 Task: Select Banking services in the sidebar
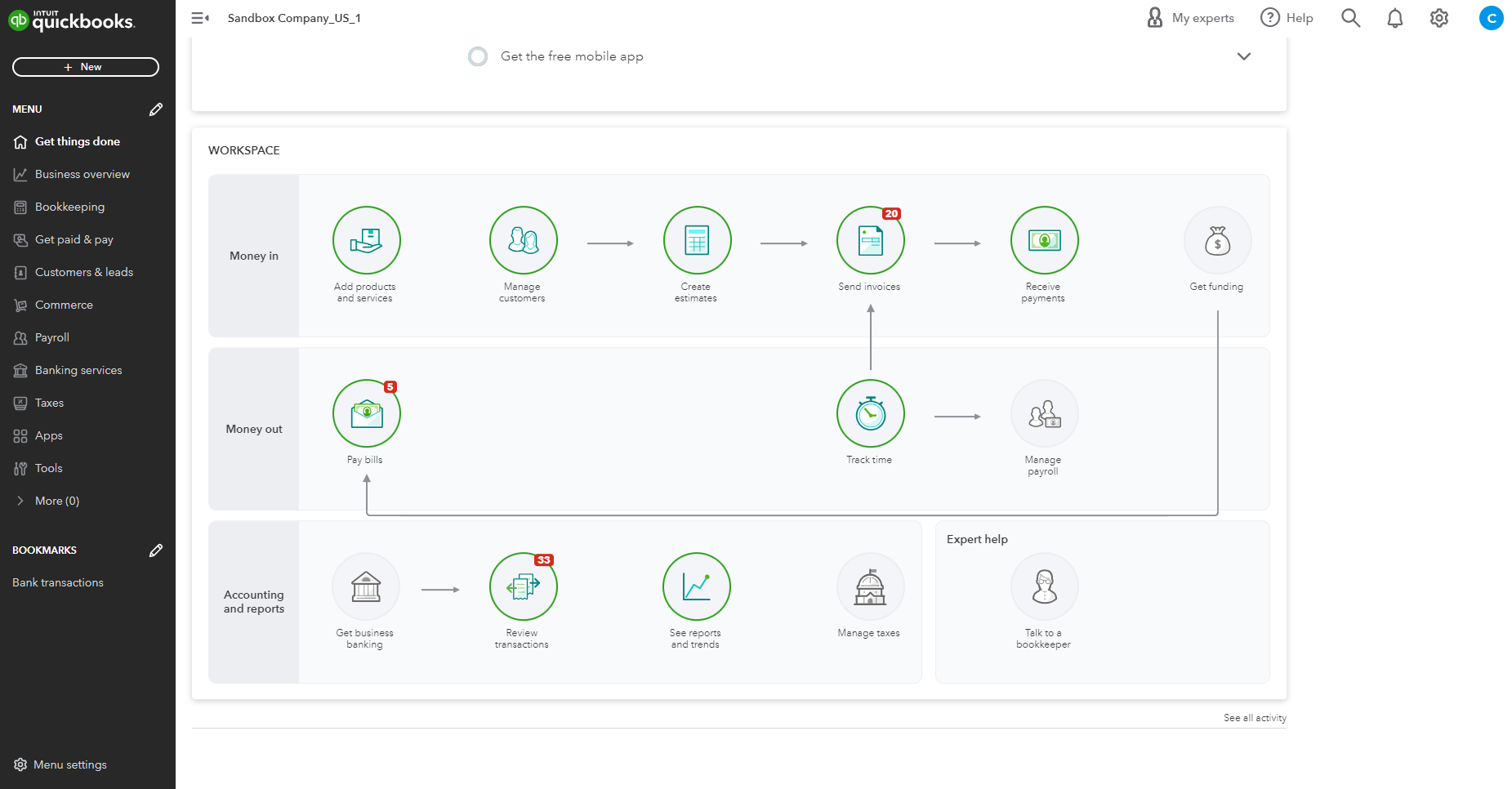point(78,369)
